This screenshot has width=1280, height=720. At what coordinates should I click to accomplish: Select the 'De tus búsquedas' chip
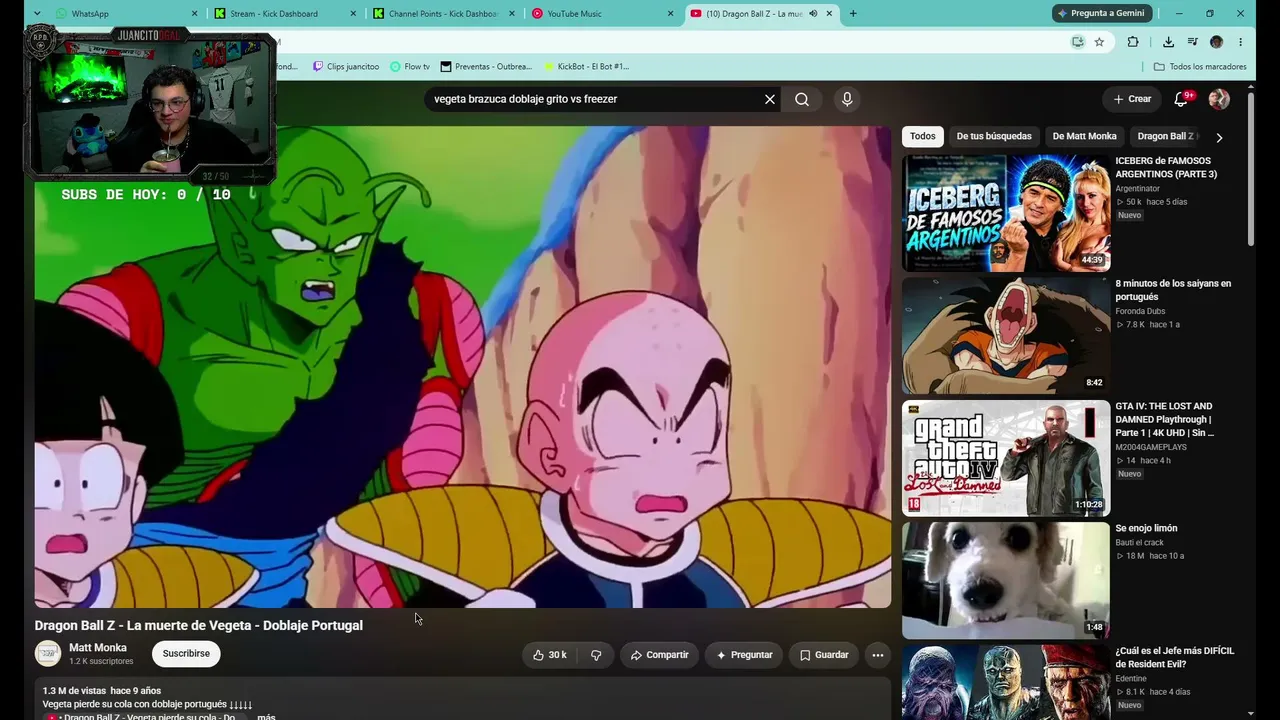pyautogui.click(x=994, y=136)
